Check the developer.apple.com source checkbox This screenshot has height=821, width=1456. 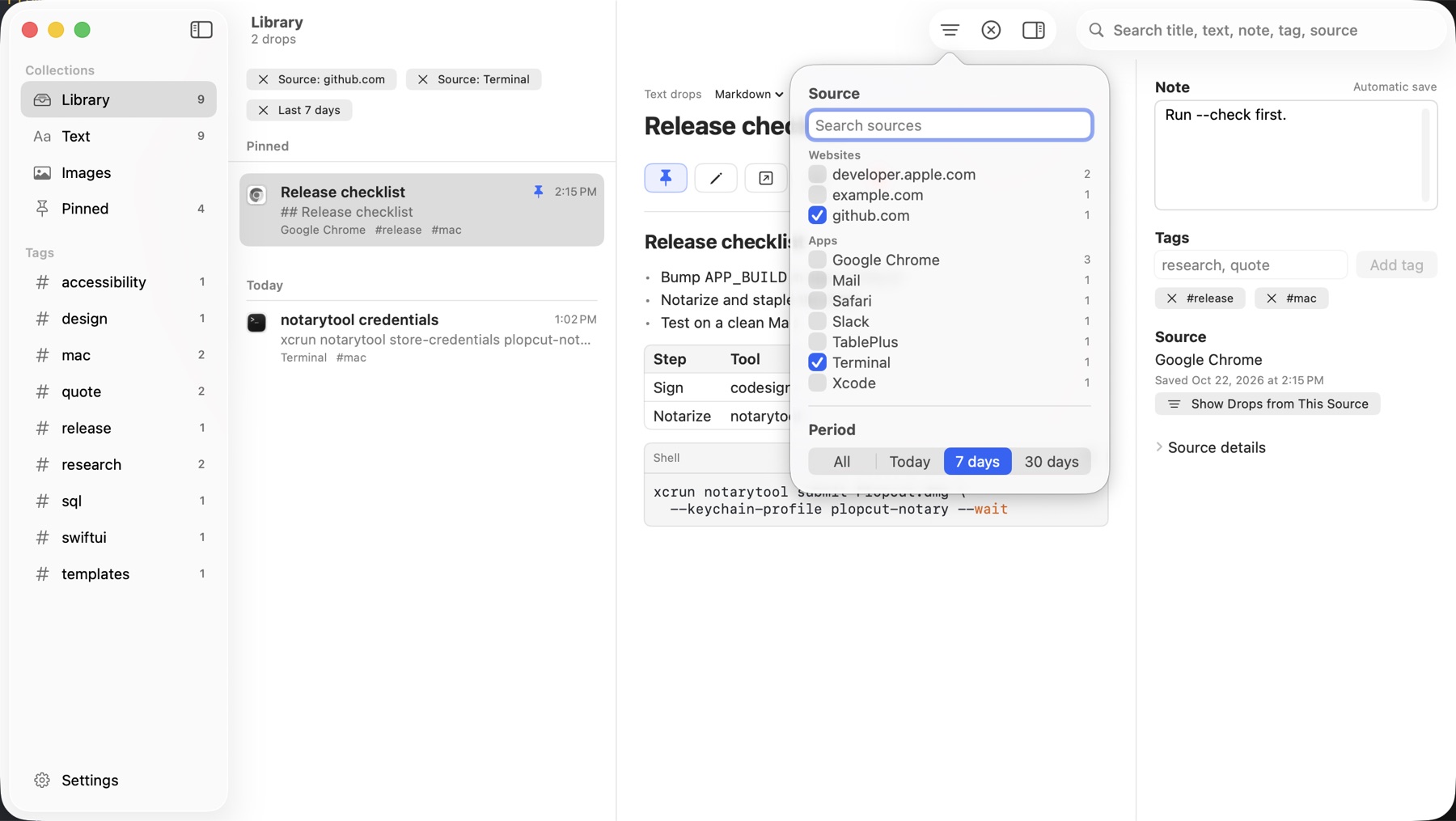point(817,174)
